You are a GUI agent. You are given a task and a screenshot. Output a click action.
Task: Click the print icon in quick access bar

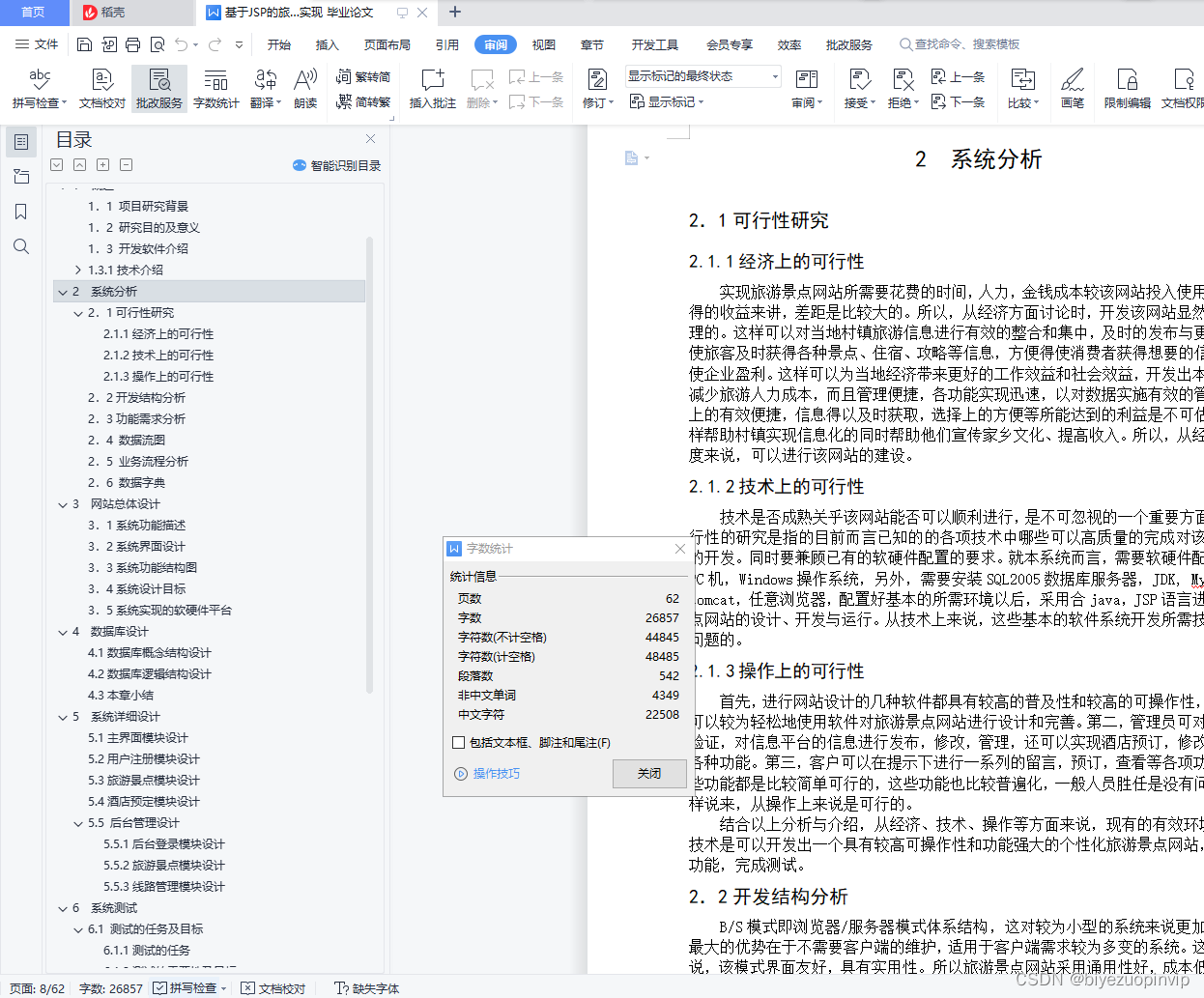[133, 44]
